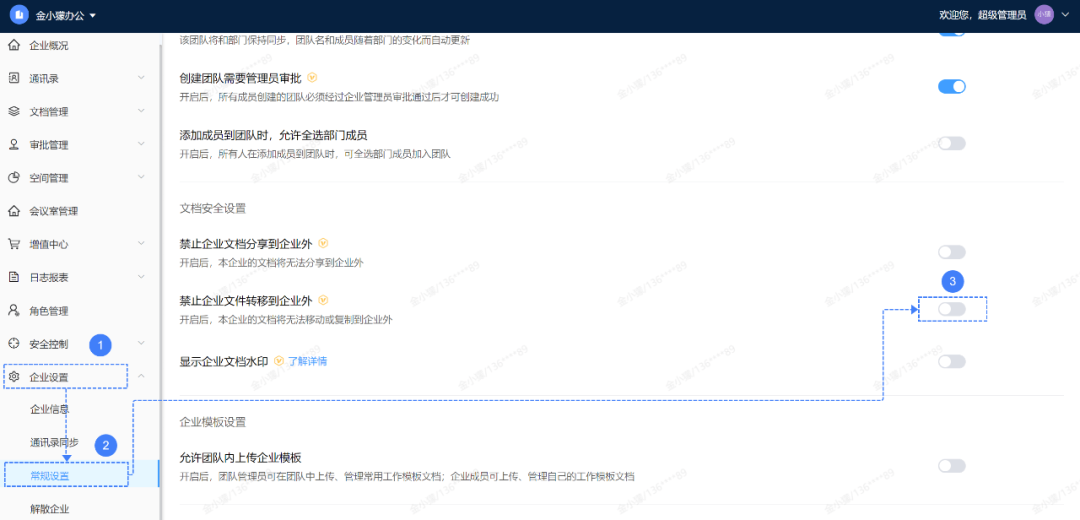Disable 创建团队需要管理员审批 switch
Image resolution: width=1080 pixels, height=520 pixels.
pyautogui.click(x=952, y=86)
